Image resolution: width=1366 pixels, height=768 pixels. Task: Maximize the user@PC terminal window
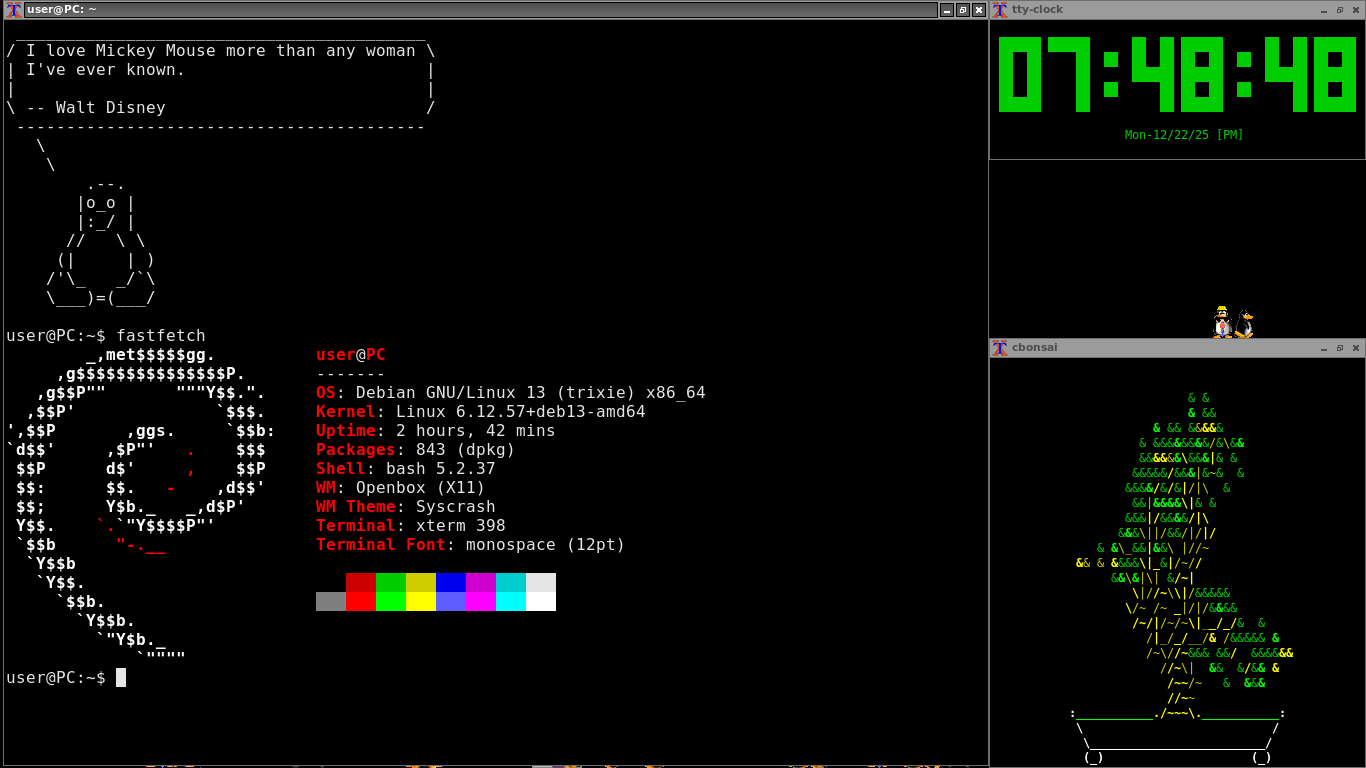point(962,10)
